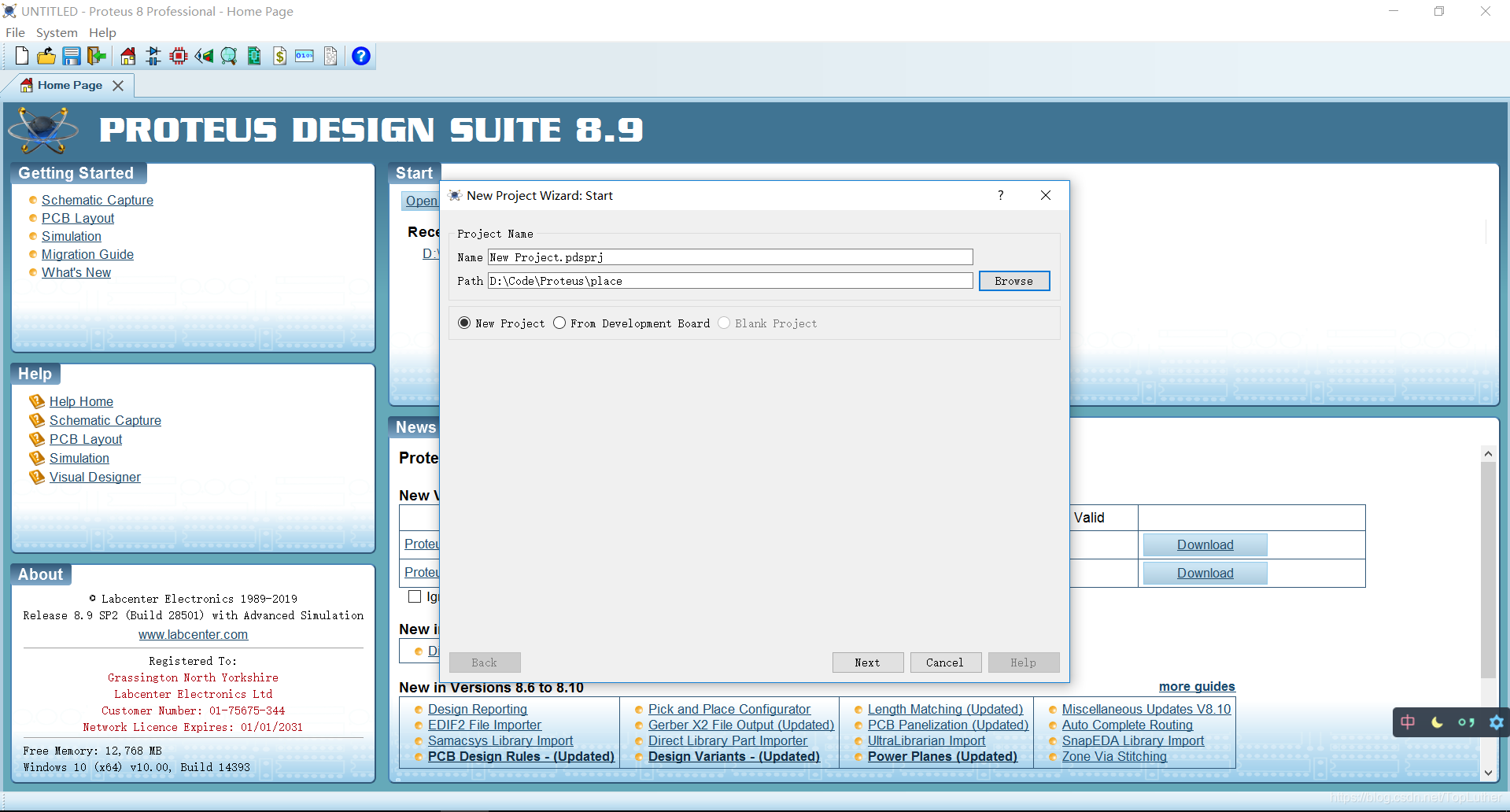Click the book icon beside Help Home

[x=37, y=401]
